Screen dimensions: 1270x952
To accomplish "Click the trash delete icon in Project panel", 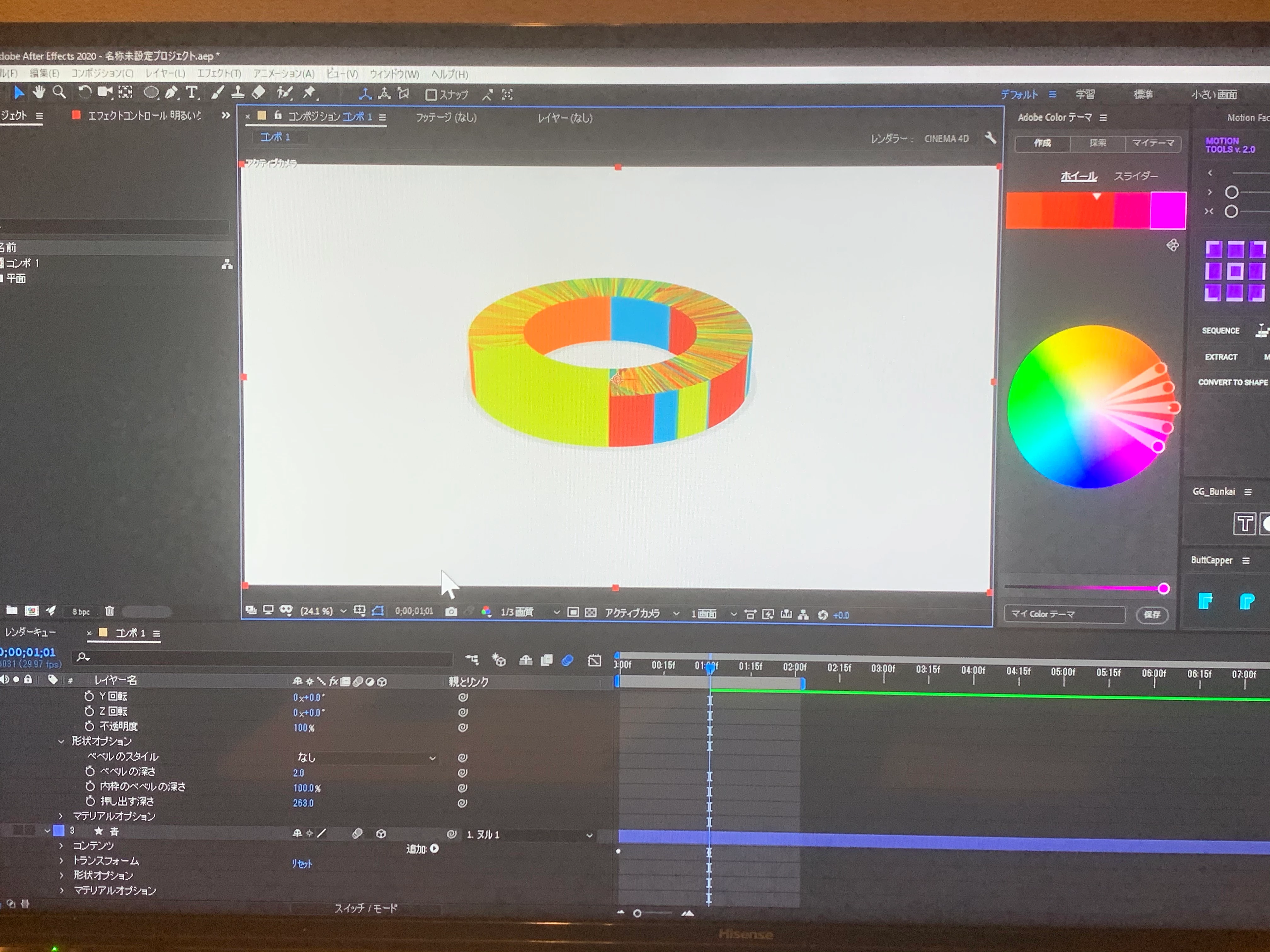I will (110, 611).
